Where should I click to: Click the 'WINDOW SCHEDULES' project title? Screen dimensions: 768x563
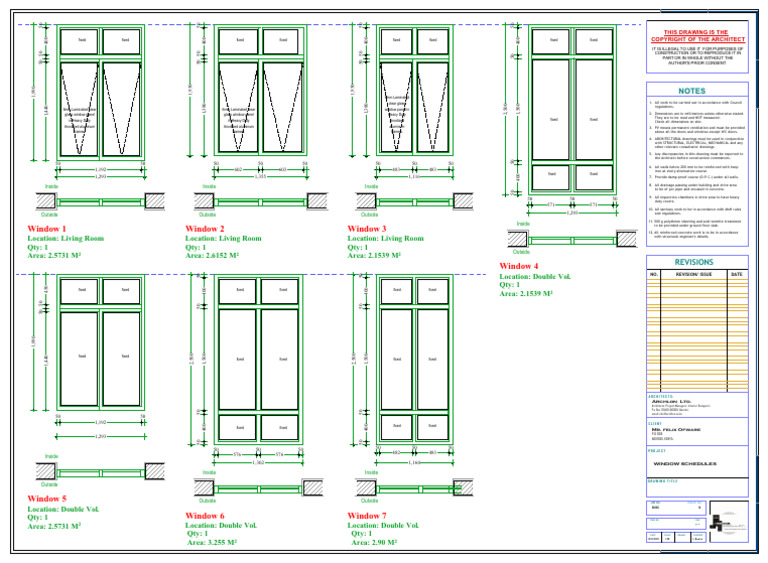685,464
